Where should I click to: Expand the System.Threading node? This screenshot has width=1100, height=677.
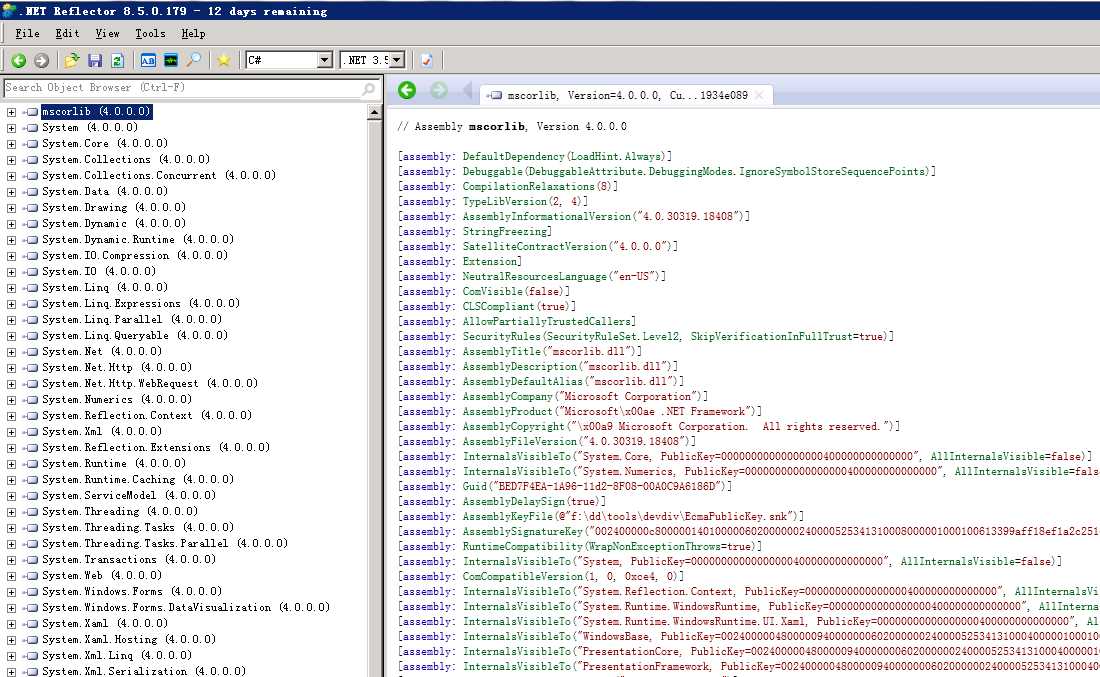pos(11,512)
